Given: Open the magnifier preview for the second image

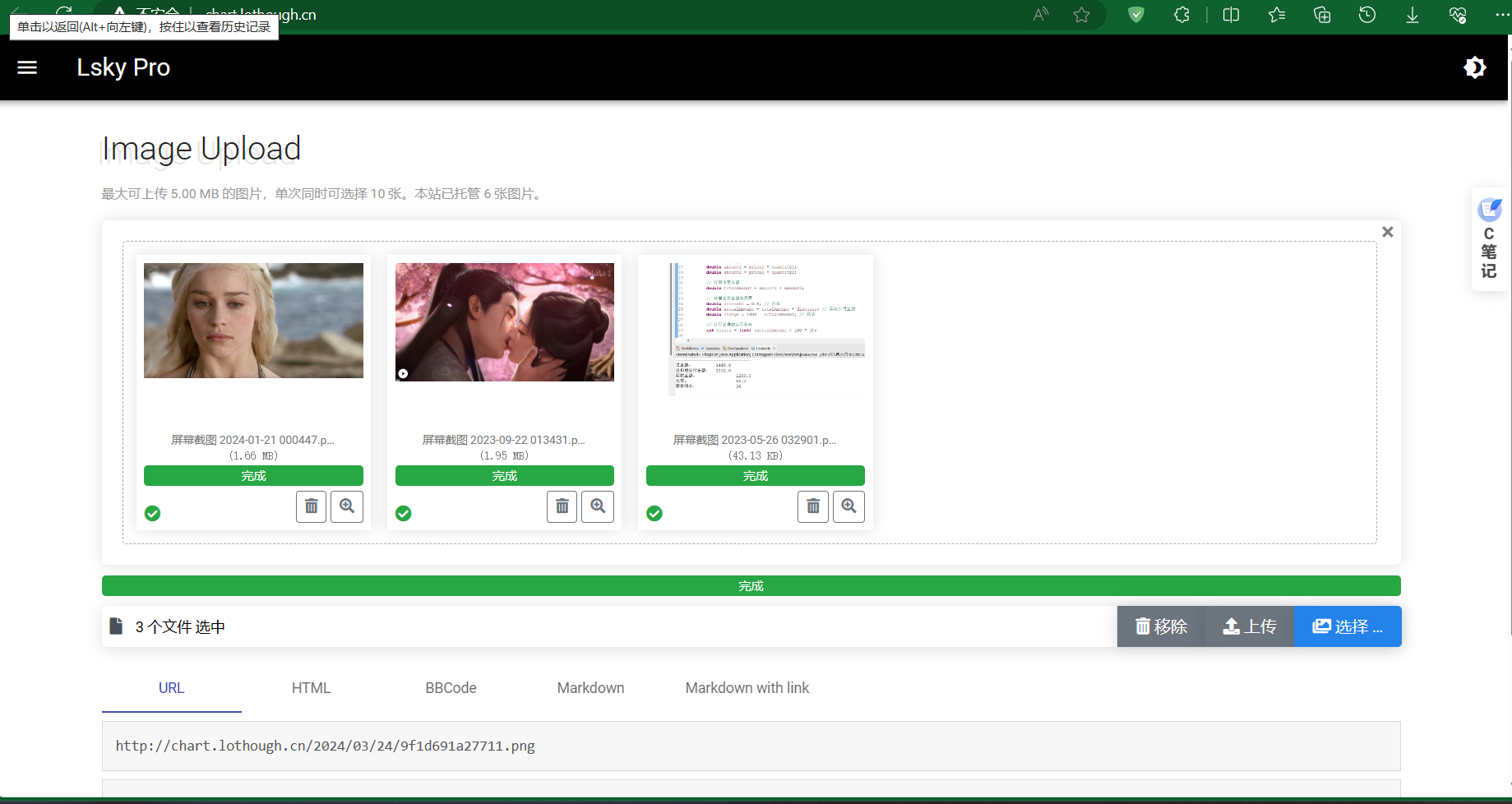Looking at the screenshot, I should click(598, 506).
